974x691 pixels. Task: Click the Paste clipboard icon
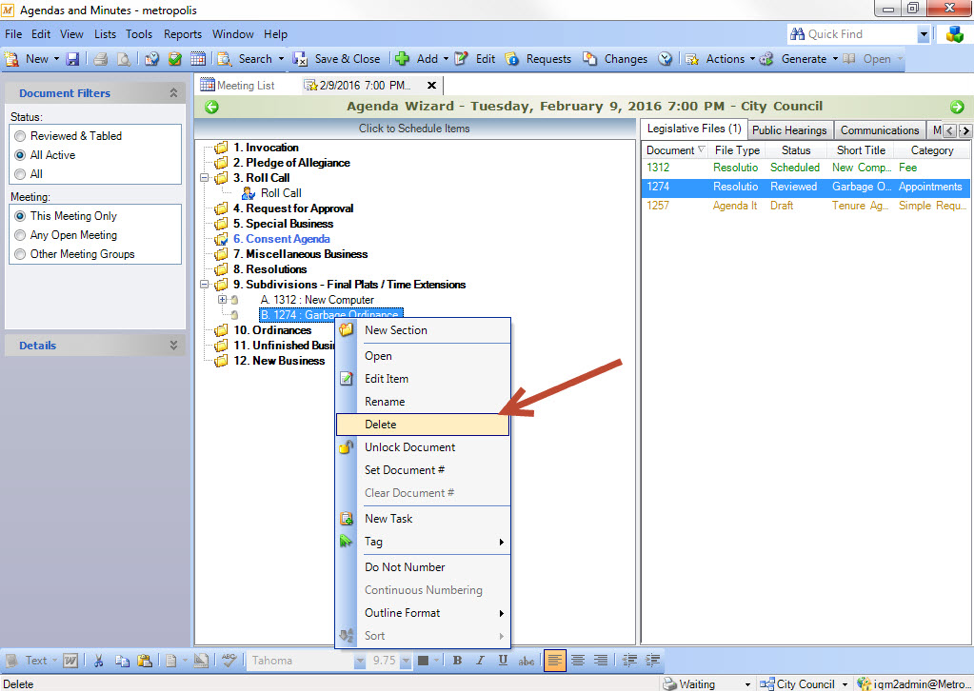145,661
